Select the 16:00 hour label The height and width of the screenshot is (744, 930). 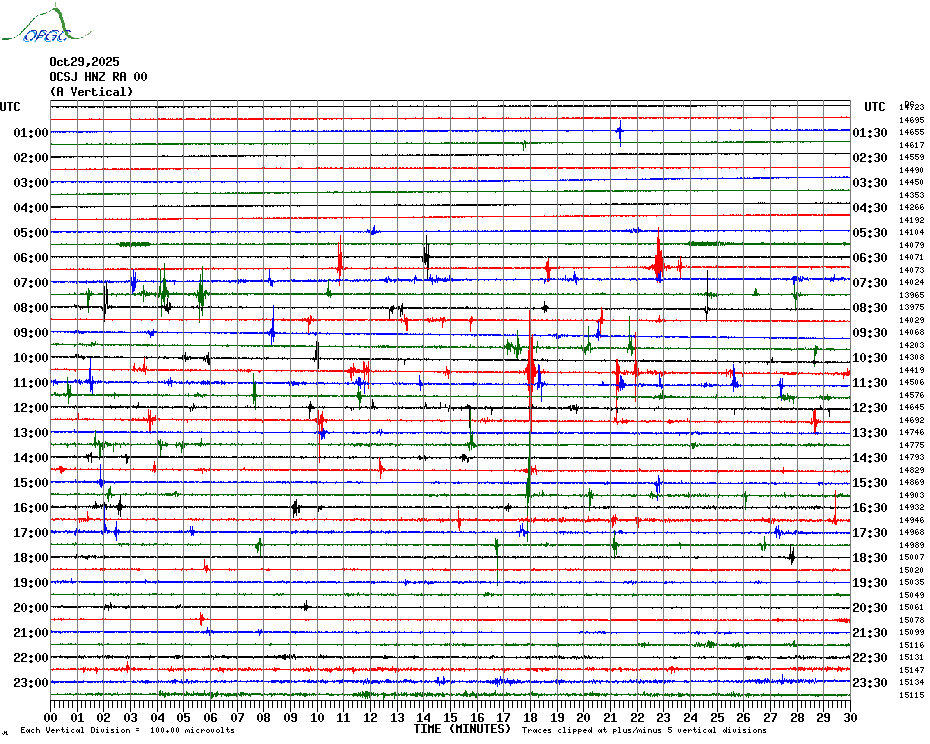[31, 507]
